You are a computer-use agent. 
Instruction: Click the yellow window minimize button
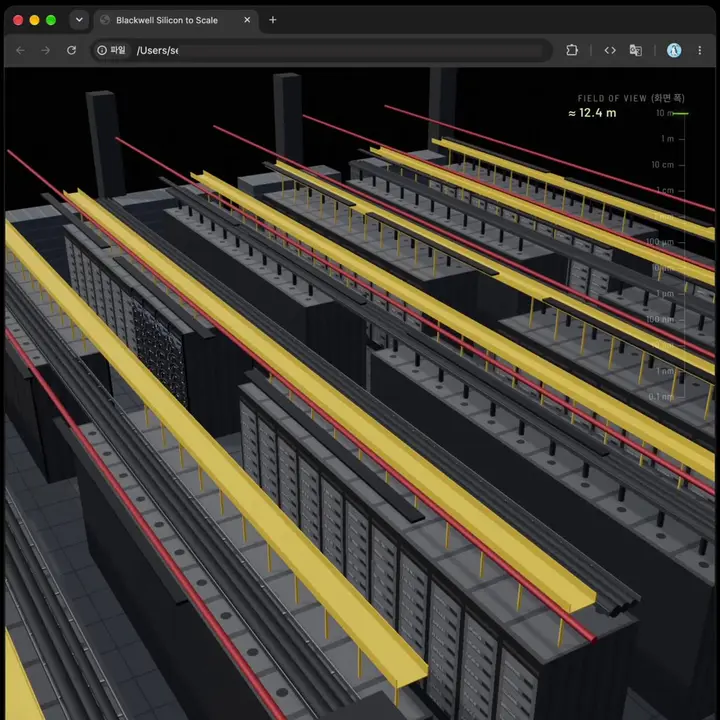click(34, 20)
